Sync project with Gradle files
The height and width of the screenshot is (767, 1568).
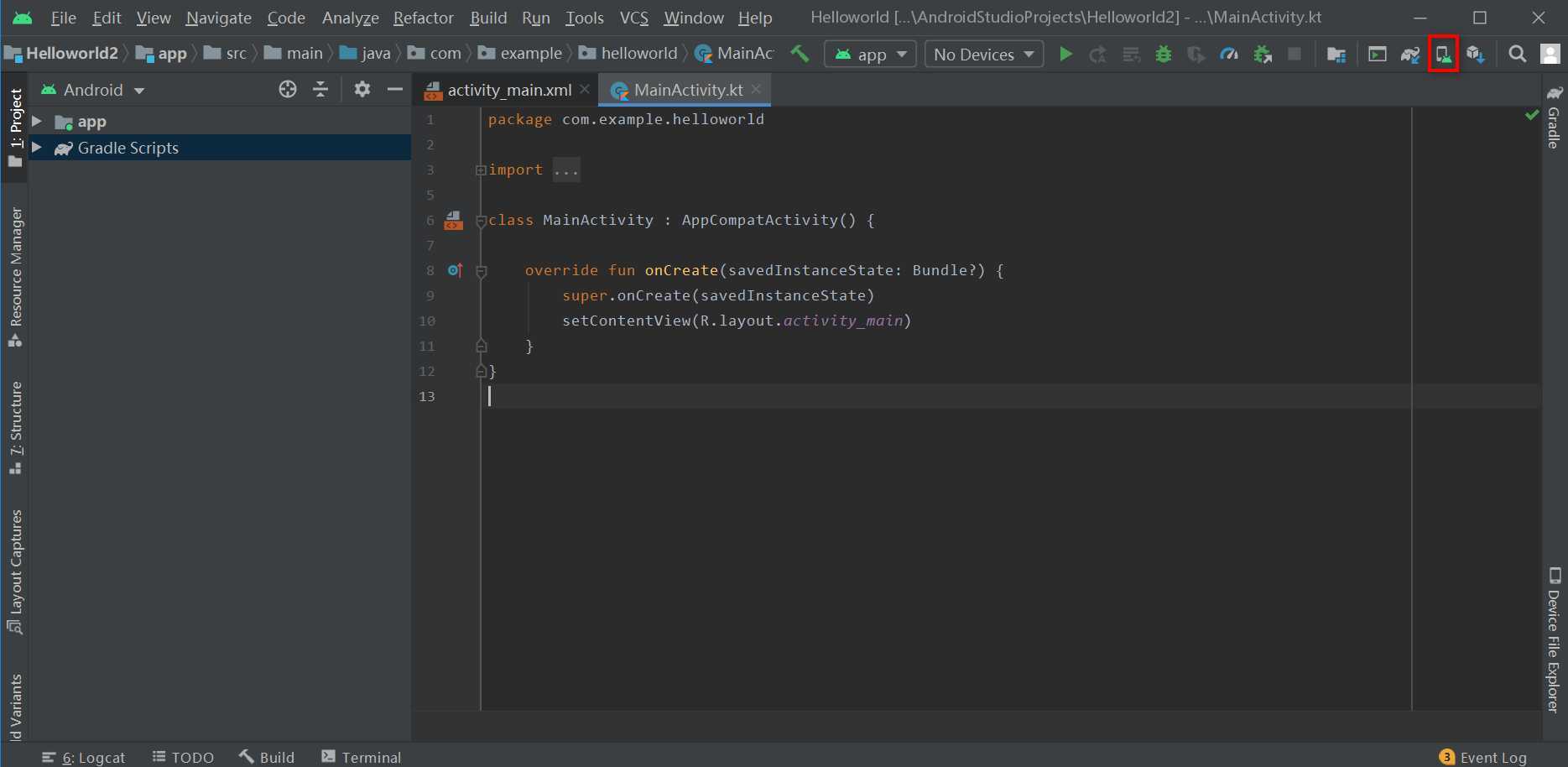1410,55
